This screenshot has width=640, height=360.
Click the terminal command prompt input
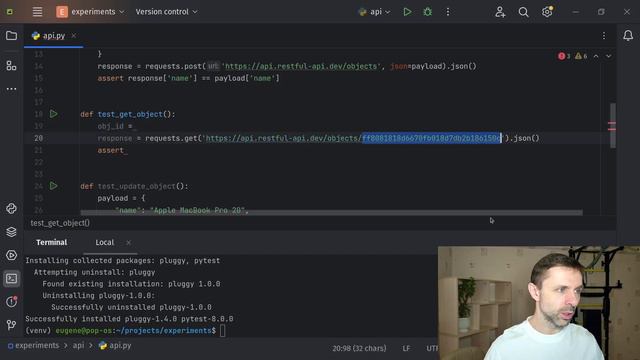[222, 331]
